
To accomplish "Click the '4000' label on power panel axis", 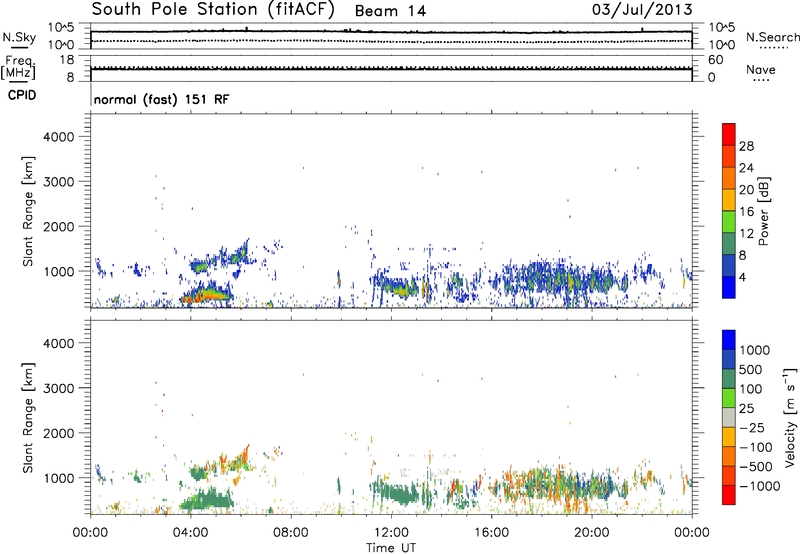I will [x=58, y=137].
